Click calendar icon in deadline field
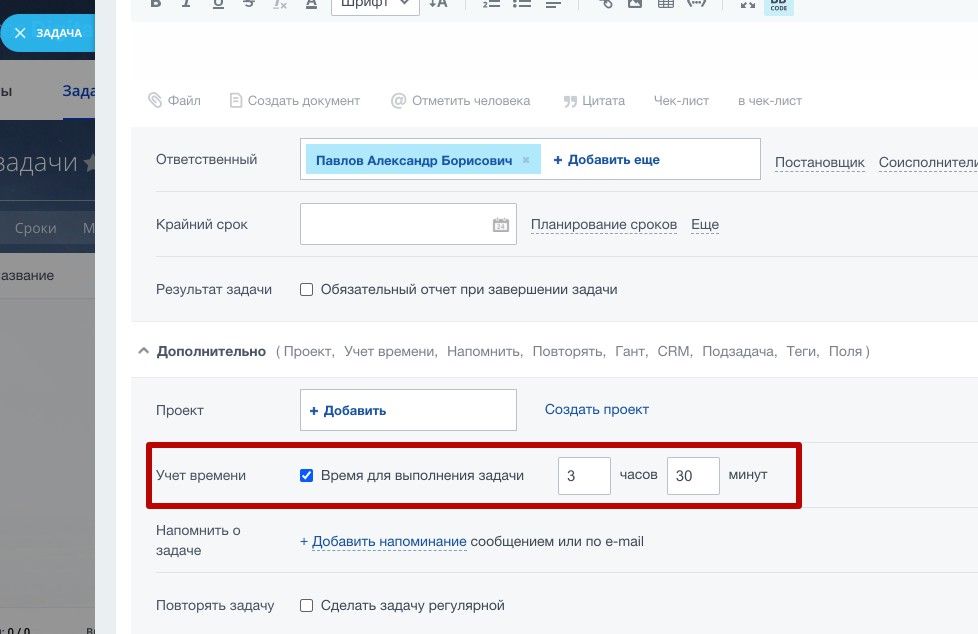The image size is (978, 634). (x=501, y=225)
